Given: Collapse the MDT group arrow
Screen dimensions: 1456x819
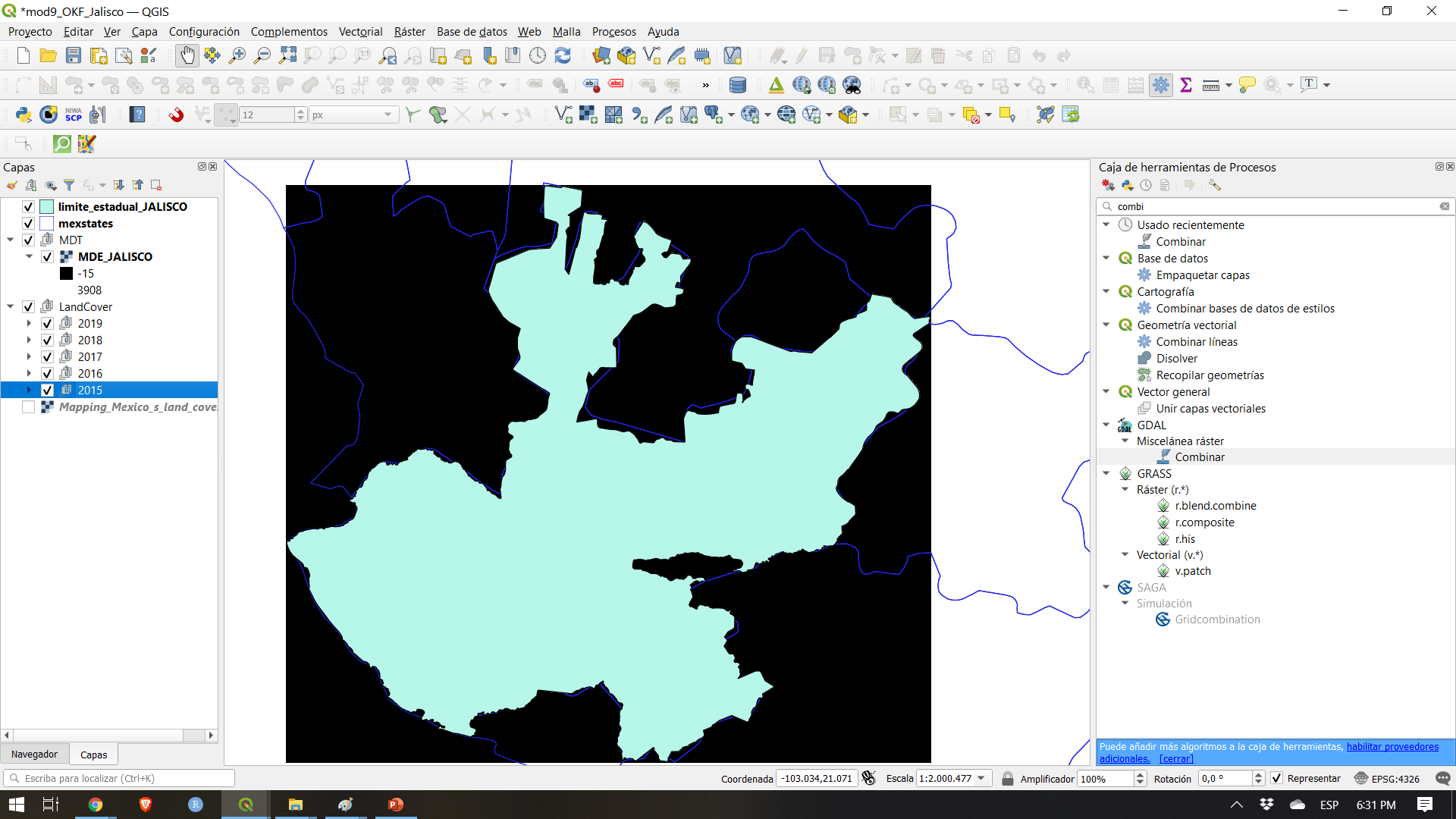Looking at the screenshot, I should pos(11,240).
